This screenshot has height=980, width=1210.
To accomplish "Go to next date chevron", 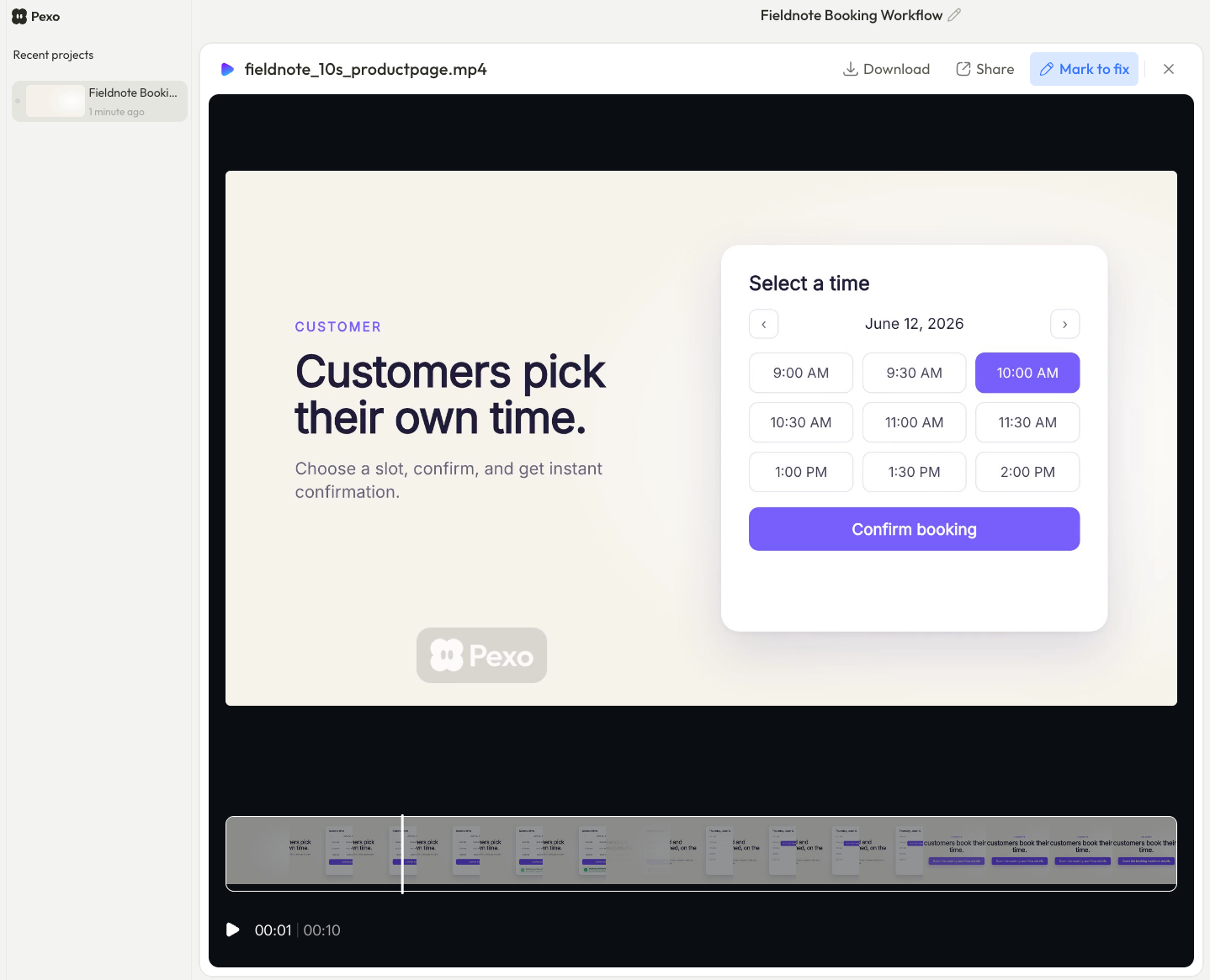I will click(x=1064, y=324).
